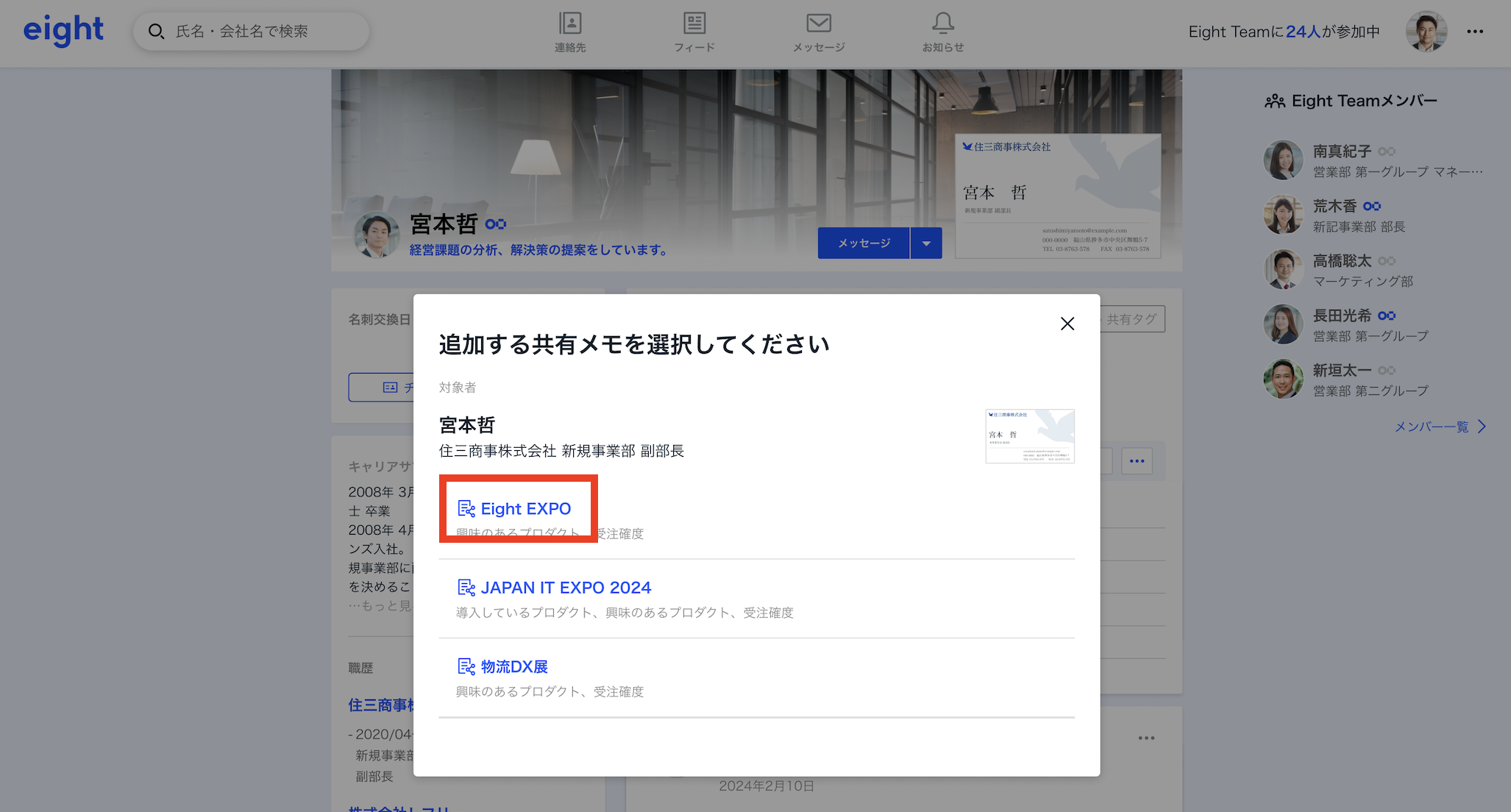Viewport: 1511px width, 812px height.
Task: Click the business card thumbnail in dialog
Action: point(1029,436)
